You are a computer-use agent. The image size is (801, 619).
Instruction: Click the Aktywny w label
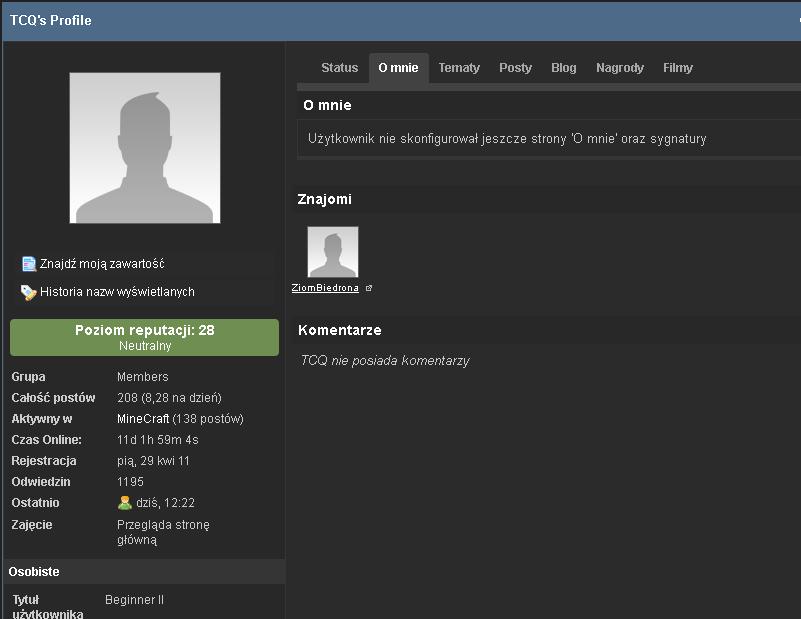(42, 419)
